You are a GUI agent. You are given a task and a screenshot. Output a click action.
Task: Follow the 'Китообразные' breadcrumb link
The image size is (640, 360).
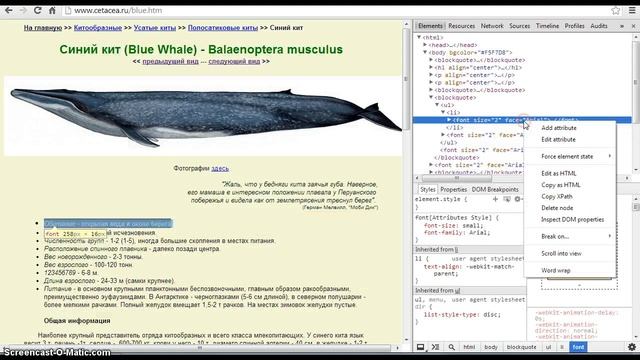[x=98, y=28]
